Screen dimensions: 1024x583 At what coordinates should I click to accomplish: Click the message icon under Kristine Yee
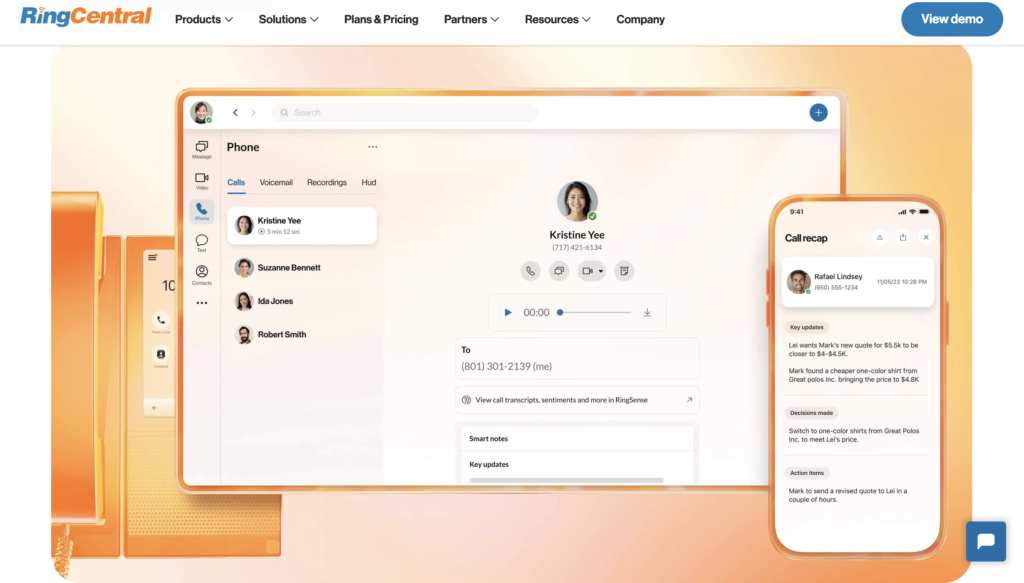click(559, 271)
